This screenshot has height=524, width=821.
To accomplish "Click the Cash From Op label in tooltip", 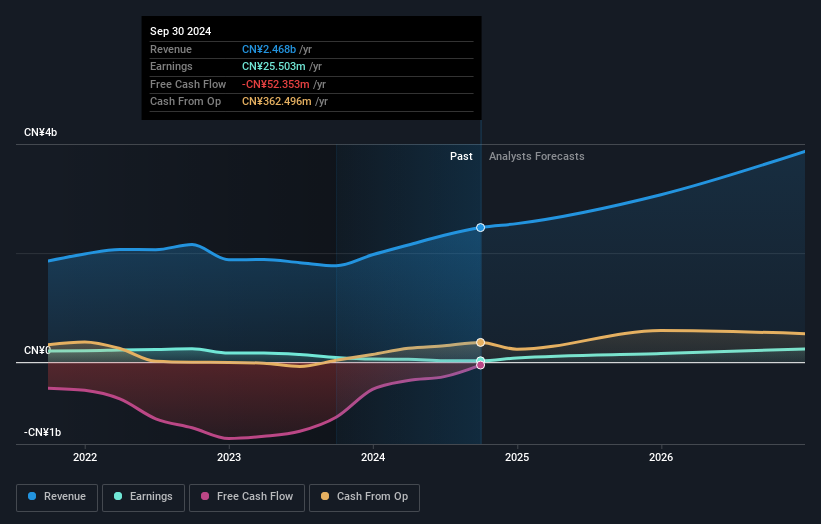I will [x=185, y=102].
